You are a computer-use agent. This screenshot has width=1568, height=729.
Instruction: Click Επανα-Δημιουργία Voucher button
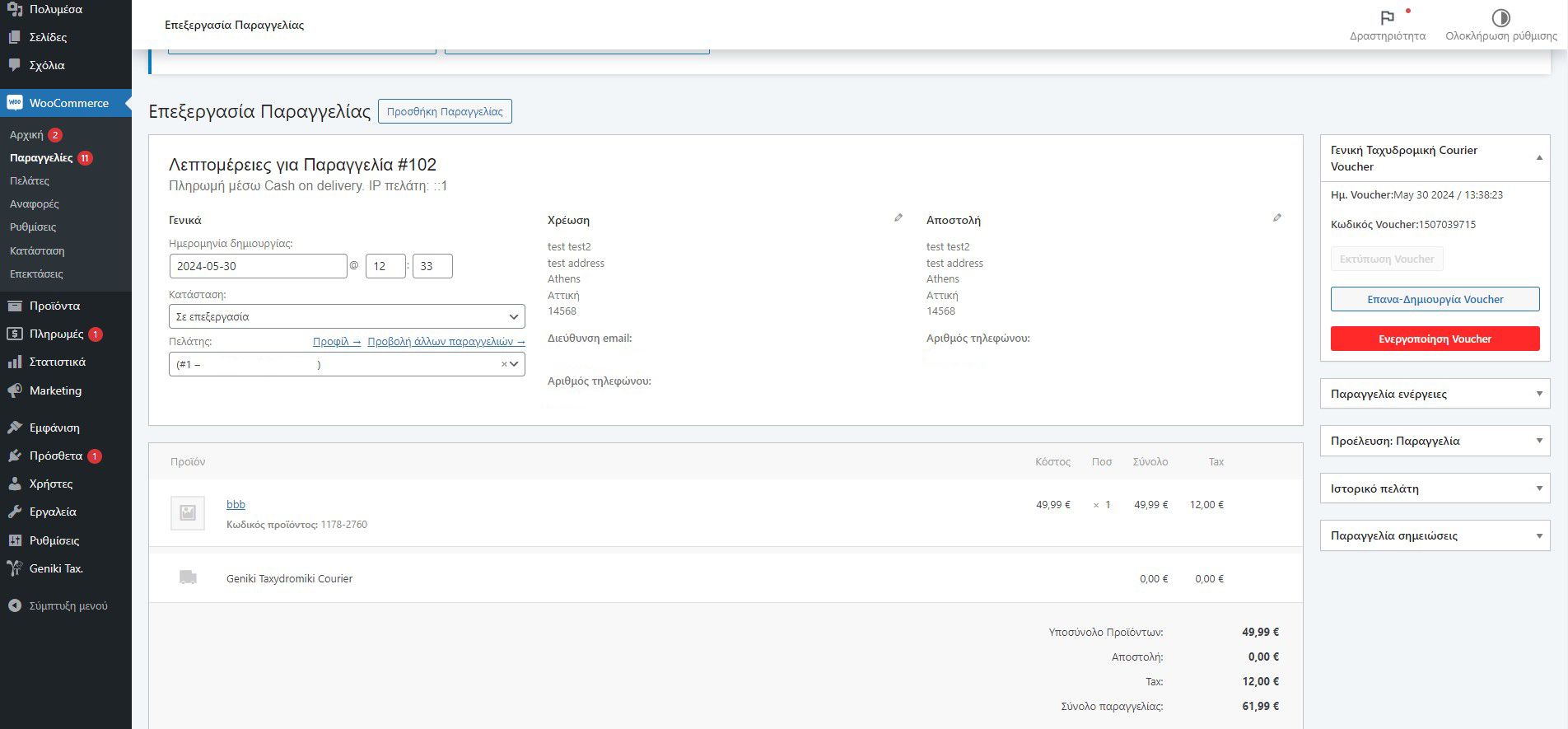tap(1435, 299)
